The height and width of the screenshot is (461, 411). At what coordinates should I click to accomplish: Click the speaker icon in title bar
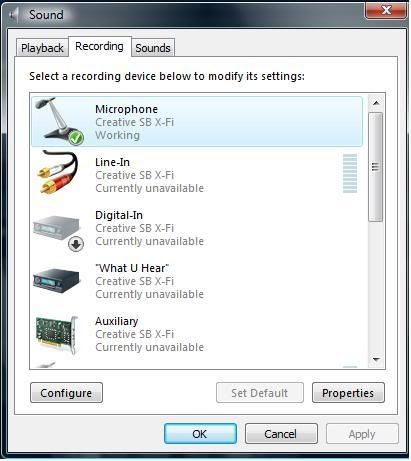13,15
